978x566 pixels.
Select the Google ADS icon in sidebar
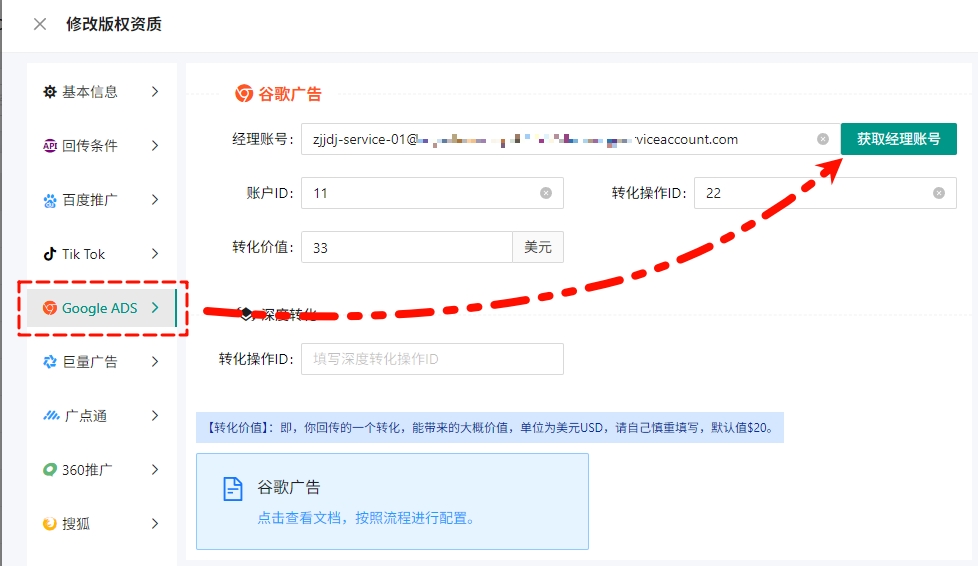pyautogui.click(x=50, y=308)
